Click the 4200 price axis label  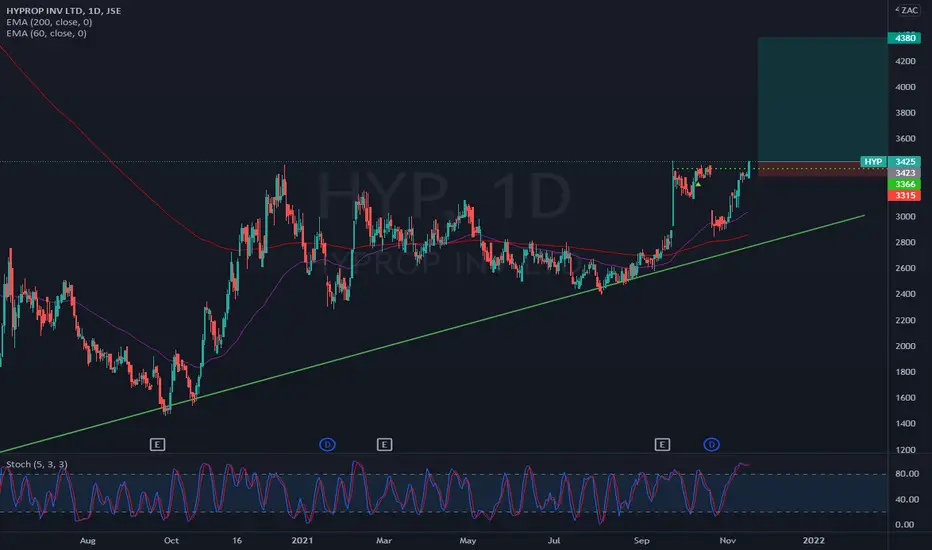(x=905, y=61)
